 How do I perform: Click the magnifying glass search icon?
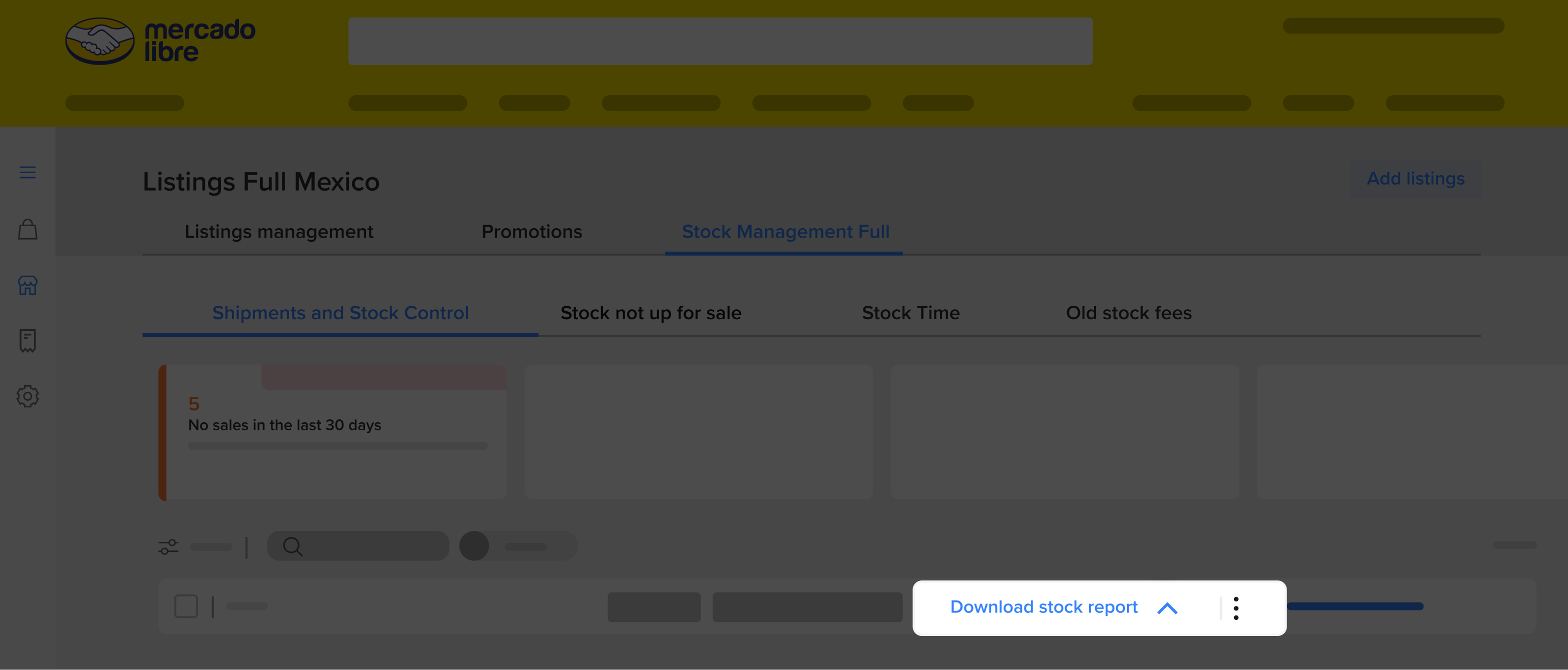[x=293, y=546]
